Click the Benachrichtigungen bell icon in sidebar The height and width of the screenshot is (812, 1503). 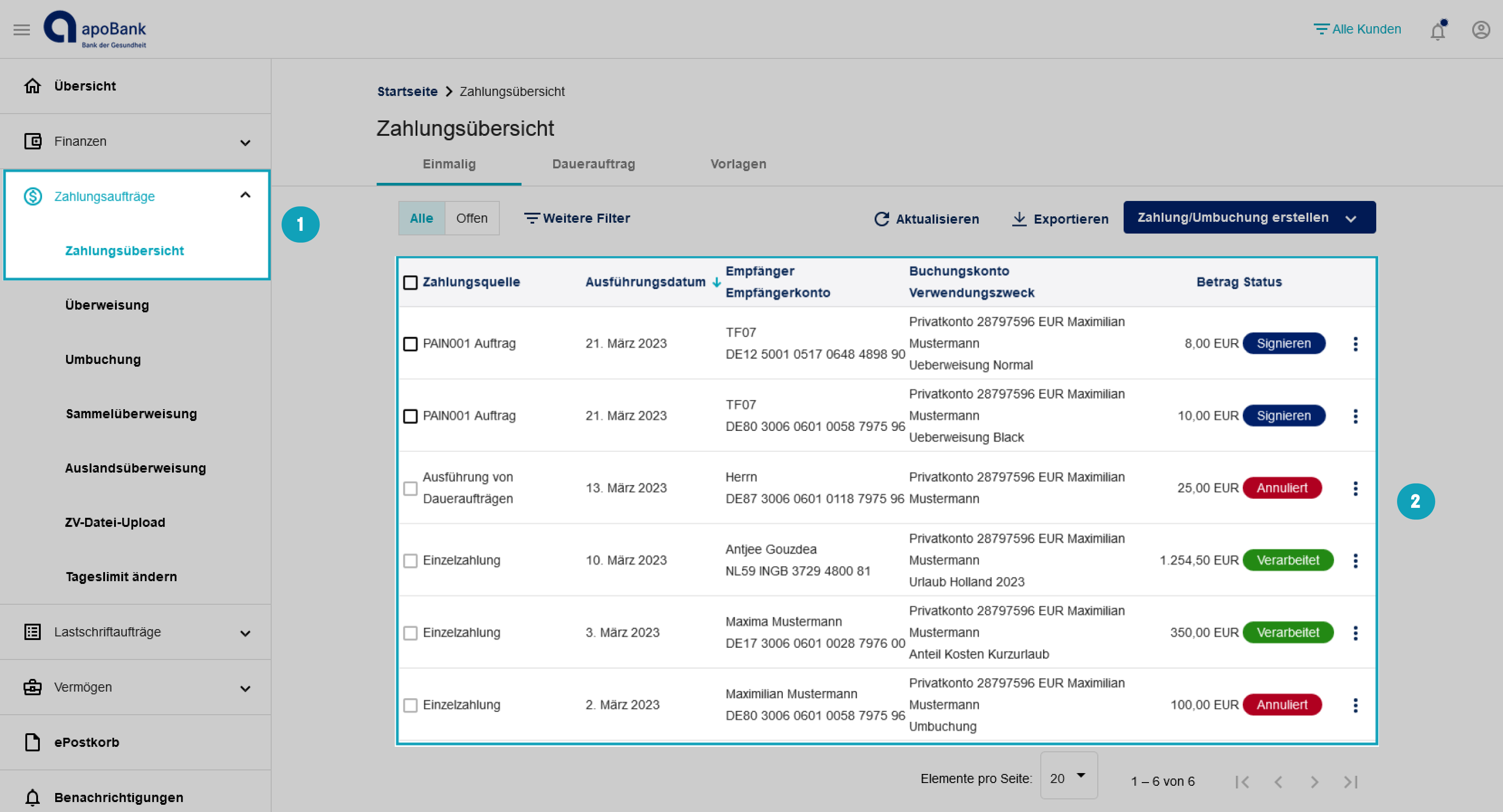pos(33,798)
